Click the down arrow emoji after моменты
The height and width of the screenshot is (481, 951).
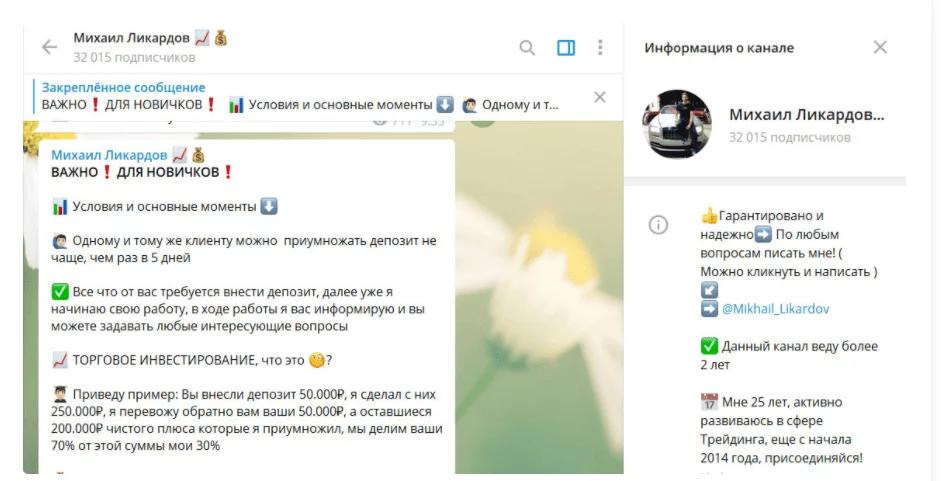click(x=269, y=207)
